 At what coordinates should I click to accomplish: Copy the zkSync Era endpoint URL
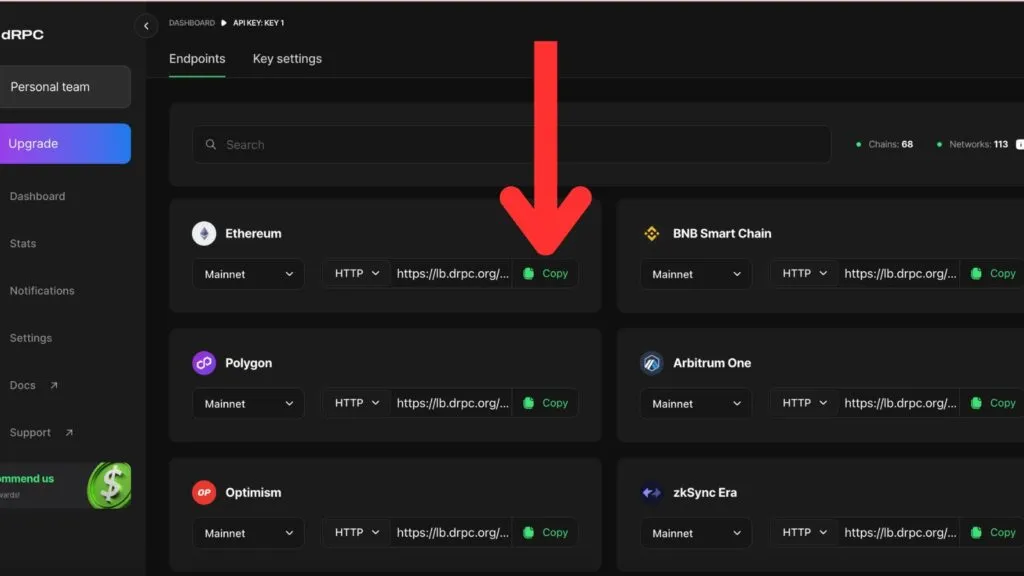click(x=993, y=532)
